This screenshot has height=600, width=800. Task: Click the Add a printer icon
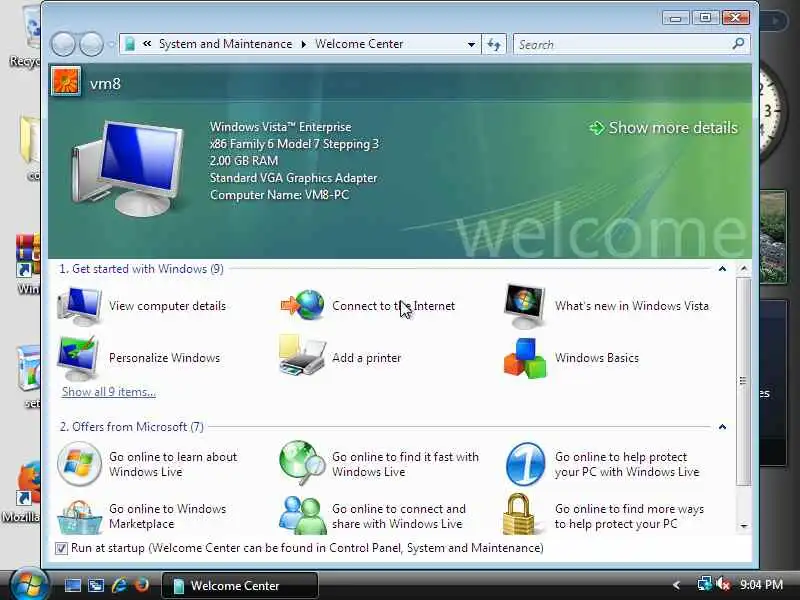click(302, 356)
